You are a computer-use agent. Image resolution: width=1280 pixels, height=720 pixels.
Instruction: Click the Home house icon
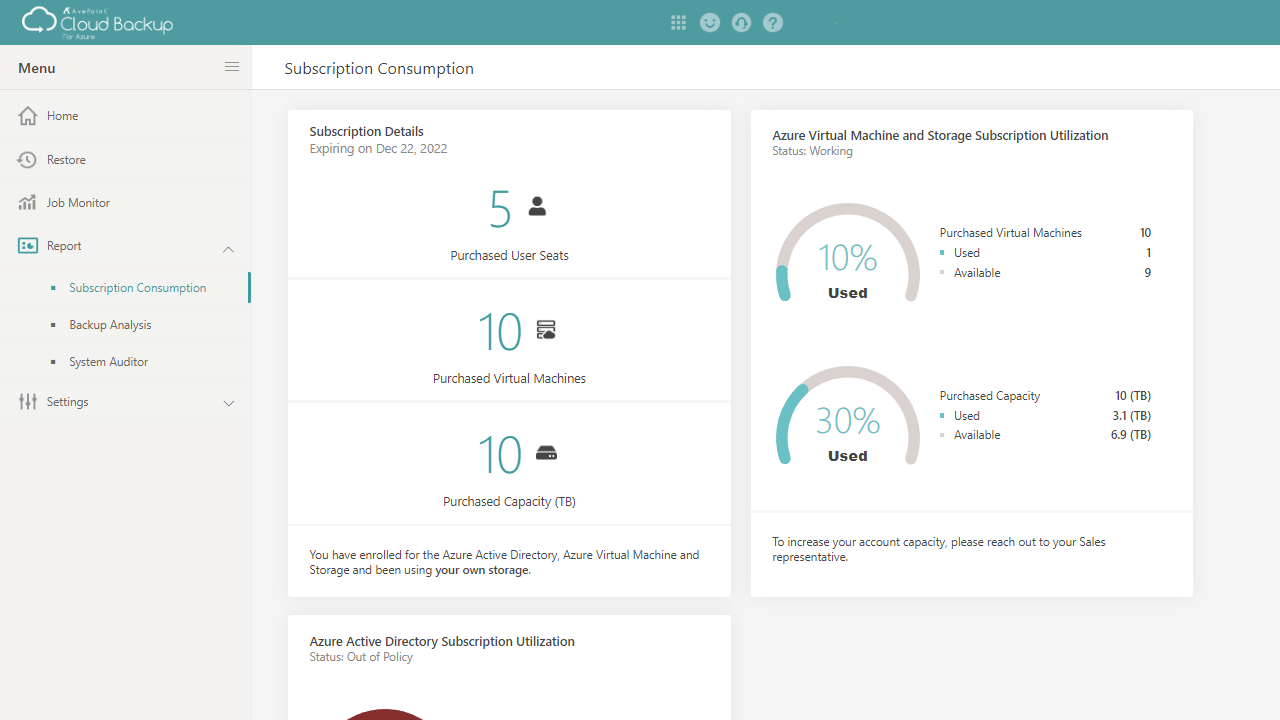click(x=28, y=116)
